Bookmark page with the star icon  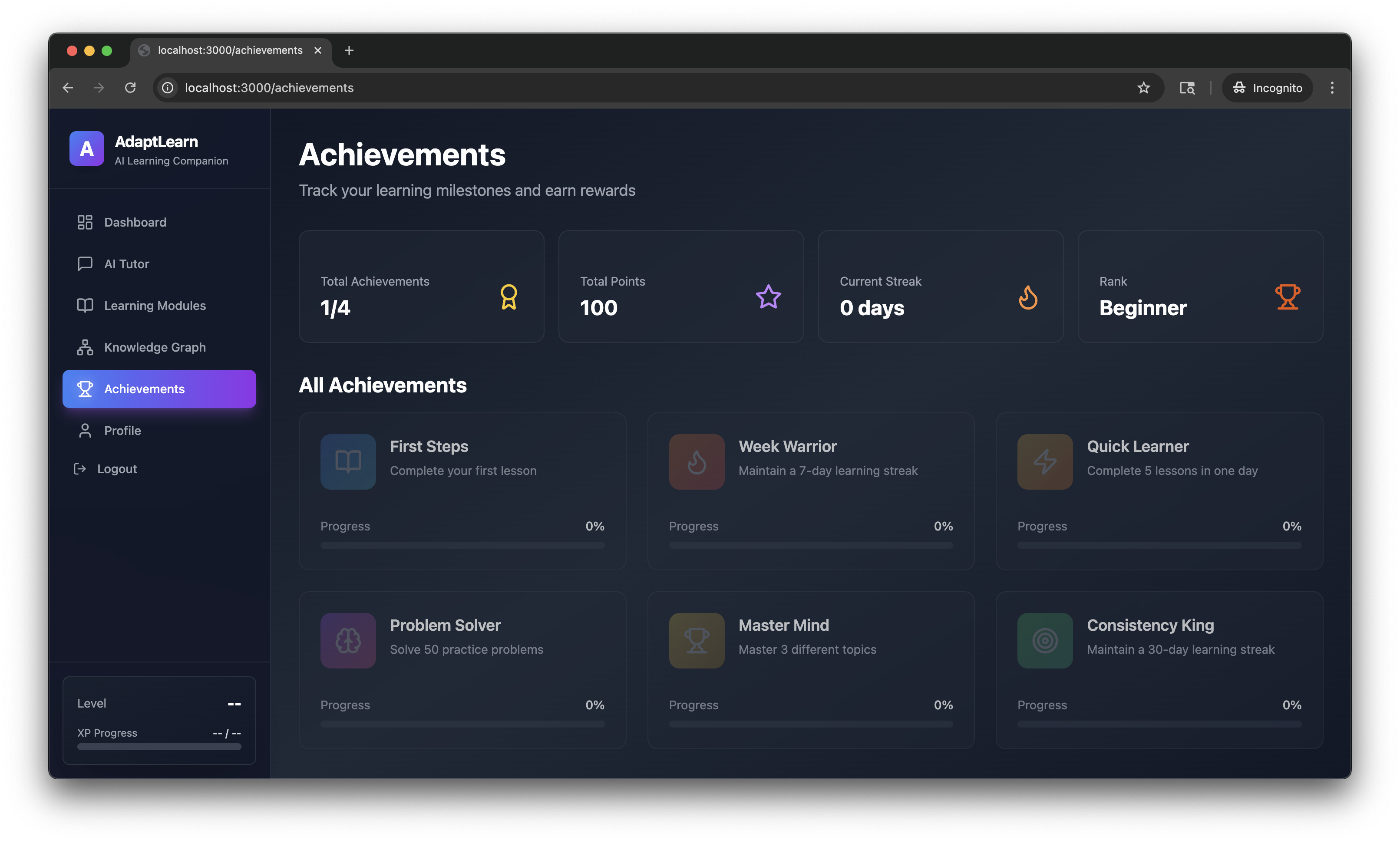pos(1143,88)
